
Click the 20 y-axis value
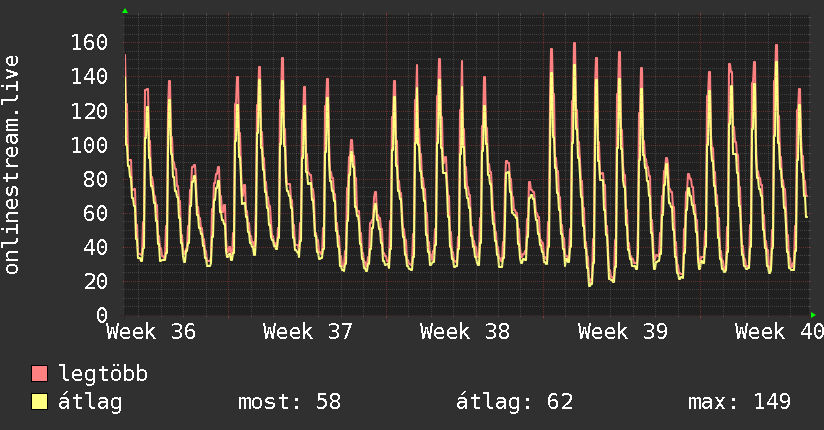[x=96, y=281]
